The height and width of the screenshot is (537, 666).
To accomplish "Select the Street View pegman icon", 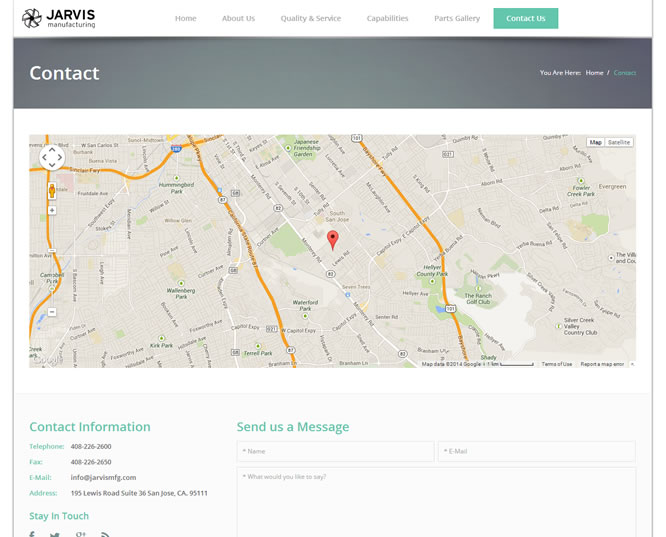I will tap(52, 190).
